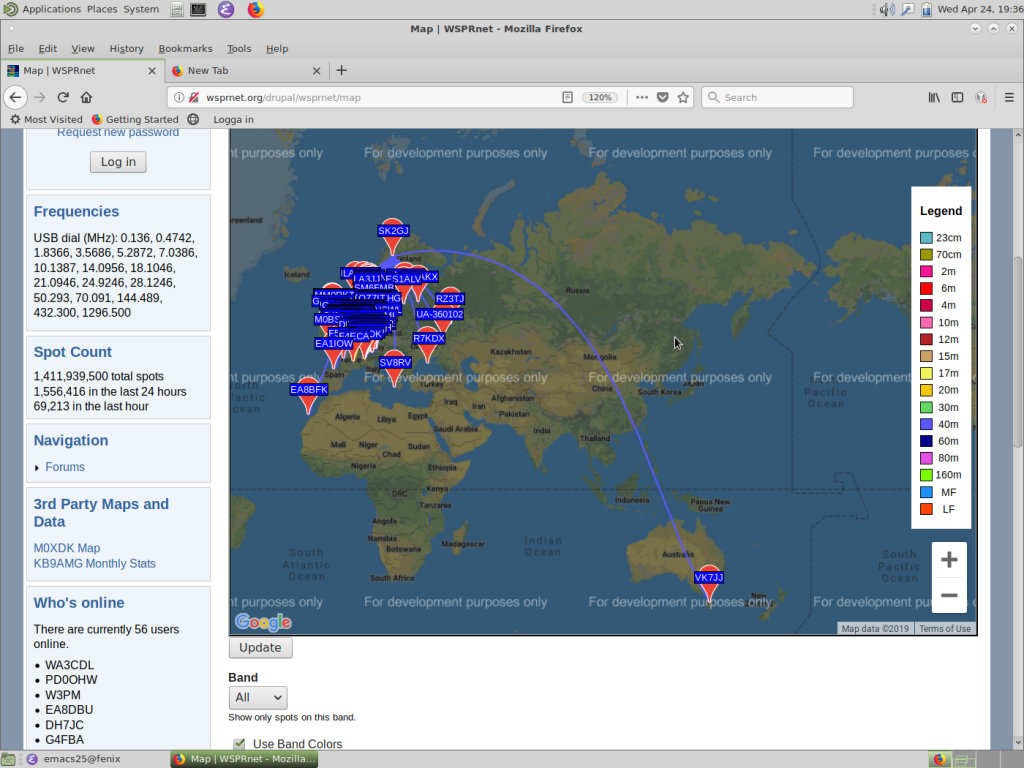This screenshot has width=1024, height=768.
Task: Launch Firefox from top panel icon
Action: point(255,9)
